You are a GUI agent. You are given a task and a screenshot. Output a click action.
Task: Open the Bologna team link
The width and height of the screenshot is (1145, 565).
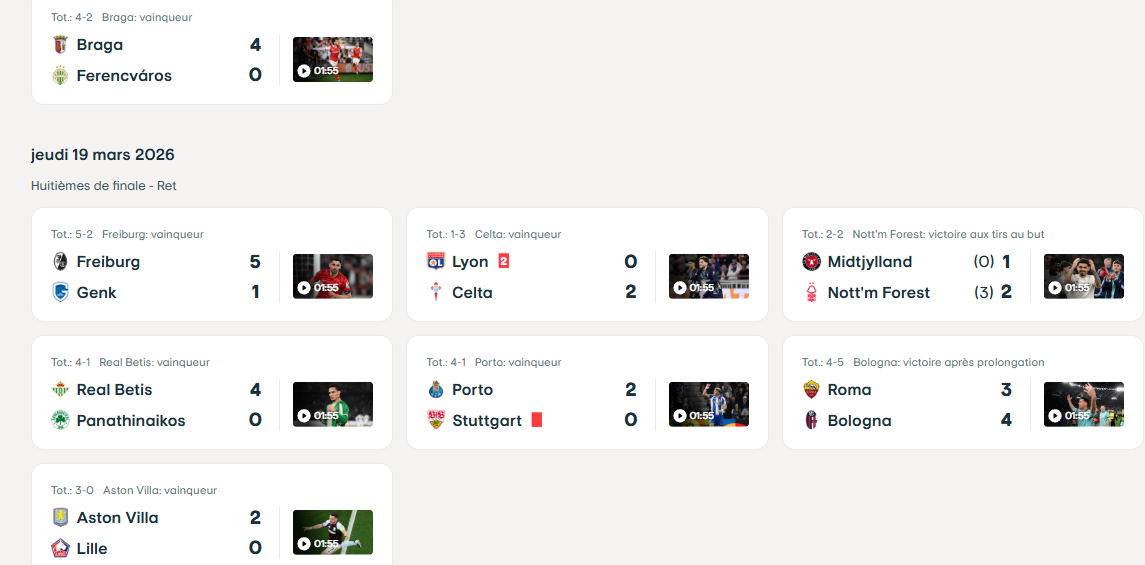859,421
